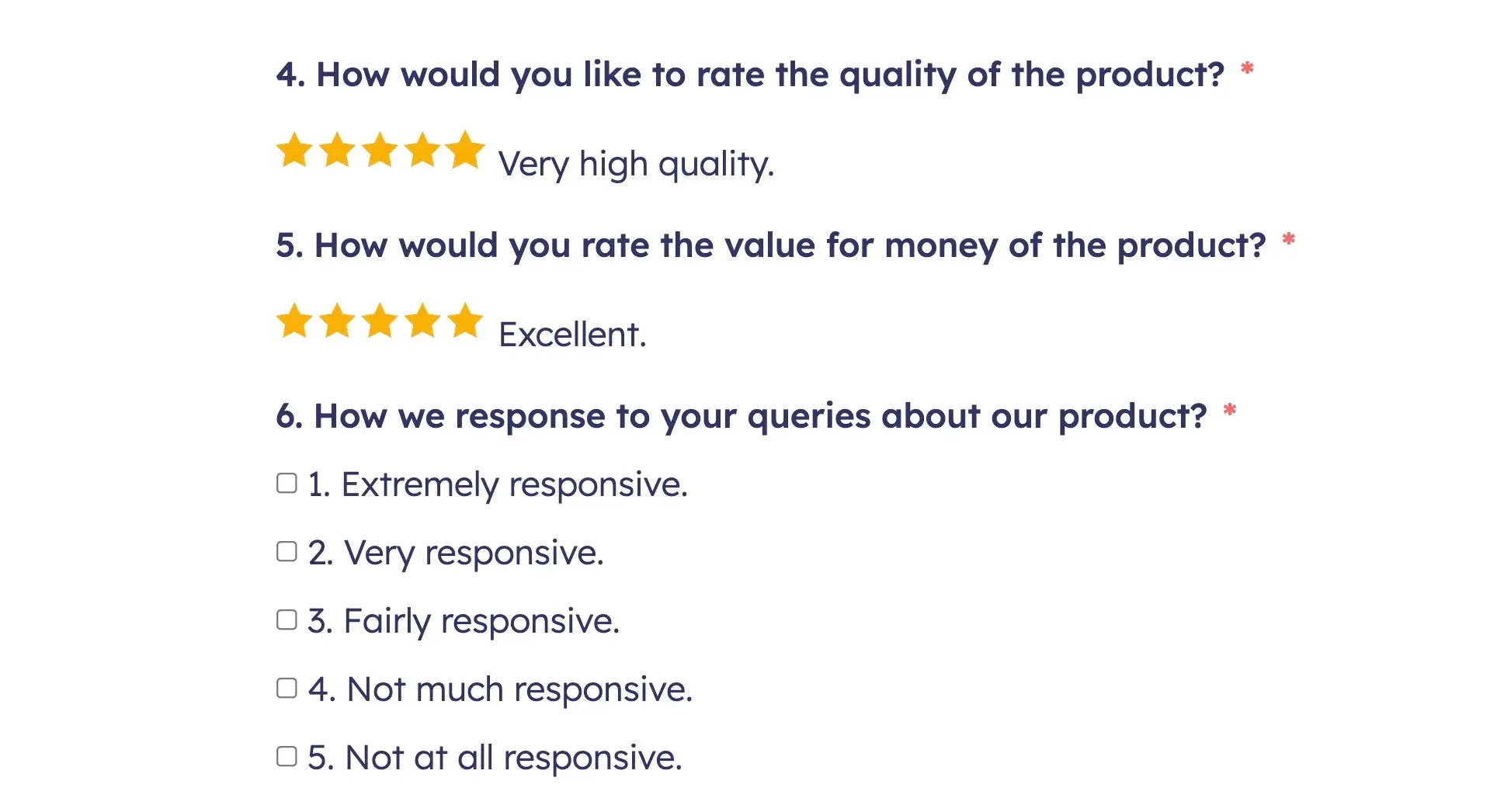Screen dimensions: 1497x812
Task: Click the 'Very high quality.' rating text
Action: click(637, 165)
